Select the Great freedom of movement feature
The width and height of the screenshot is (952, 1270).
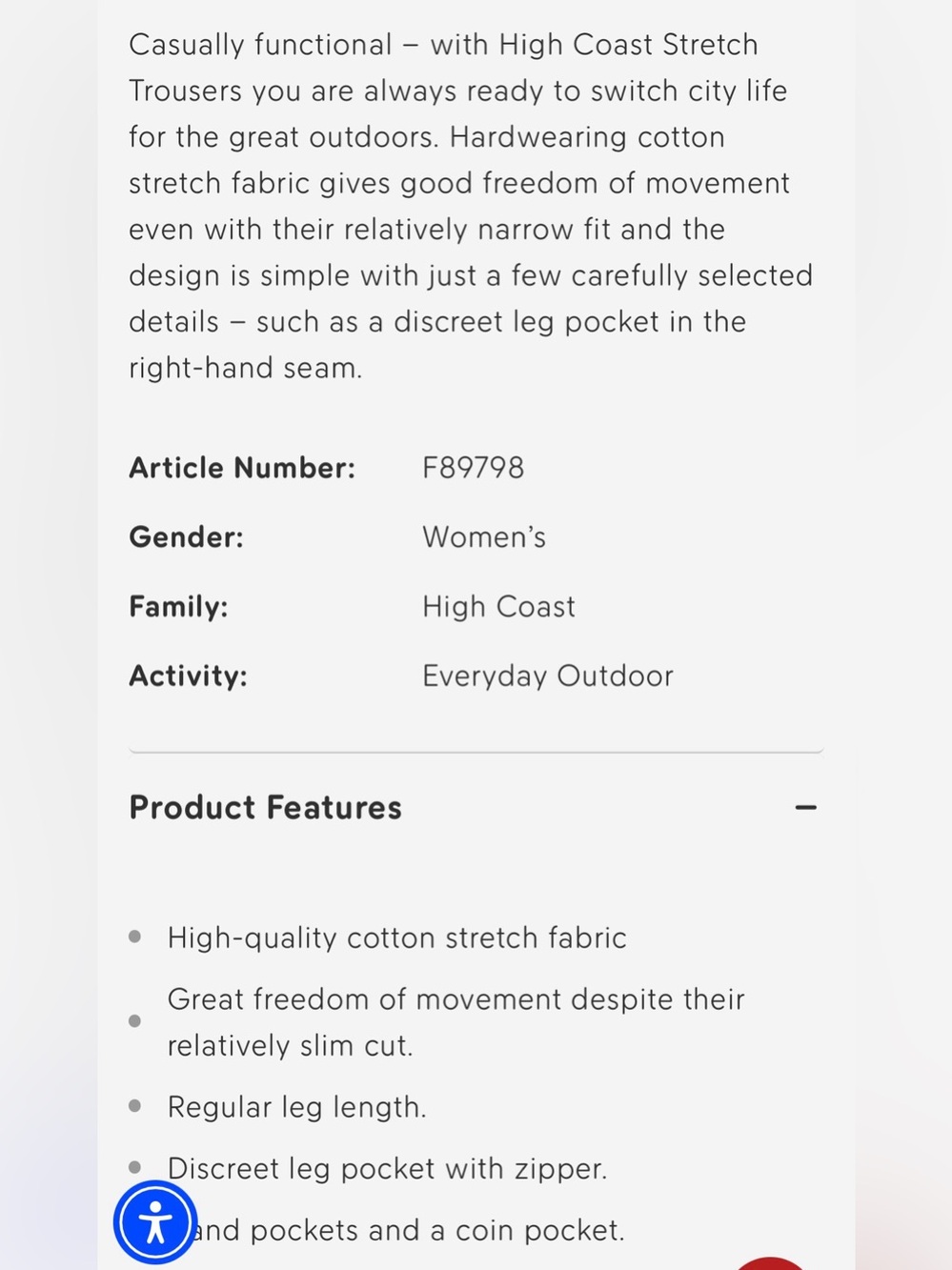[x=456, y=1022]
